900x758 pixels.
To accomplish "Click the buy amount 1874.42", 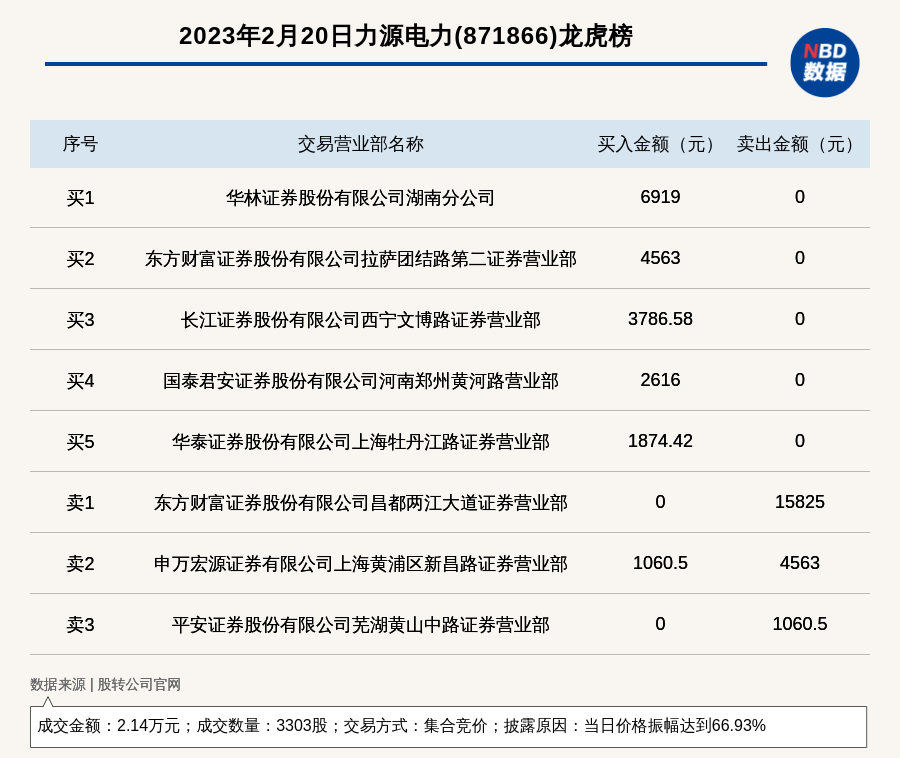I will click(660, 441).
